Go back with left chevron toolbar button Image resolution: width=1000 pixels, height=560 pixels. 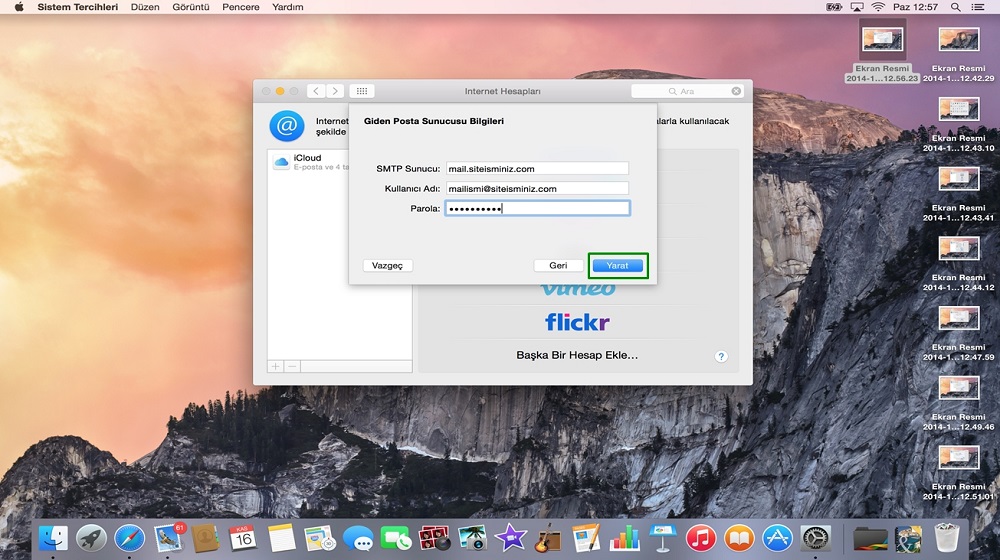(316, 91)
